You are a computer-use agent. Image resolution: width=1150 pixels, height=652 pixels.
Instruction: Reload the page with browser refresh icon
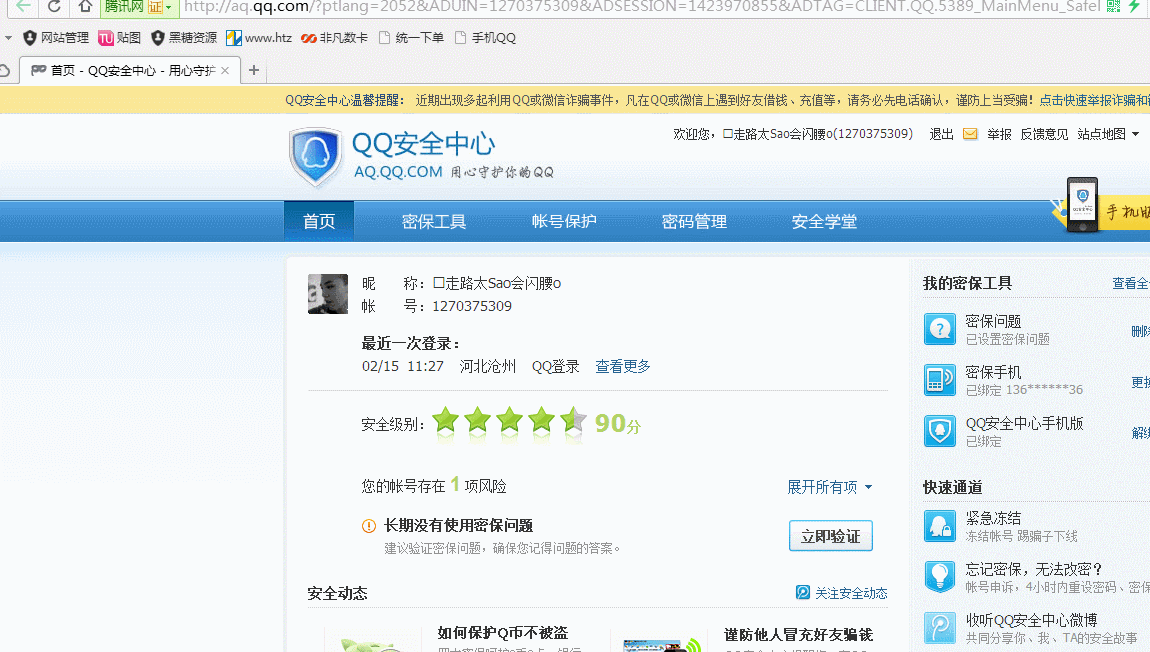point(54,7)
